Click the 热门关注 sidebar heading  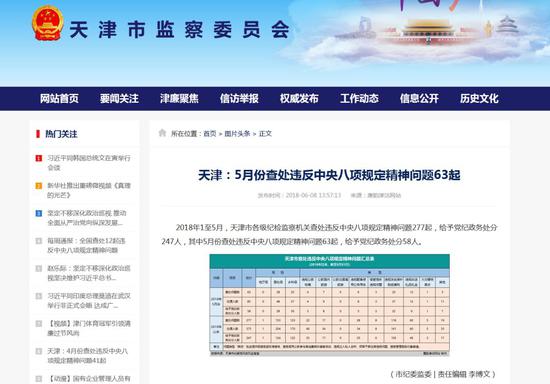click(x=61, y=134)
